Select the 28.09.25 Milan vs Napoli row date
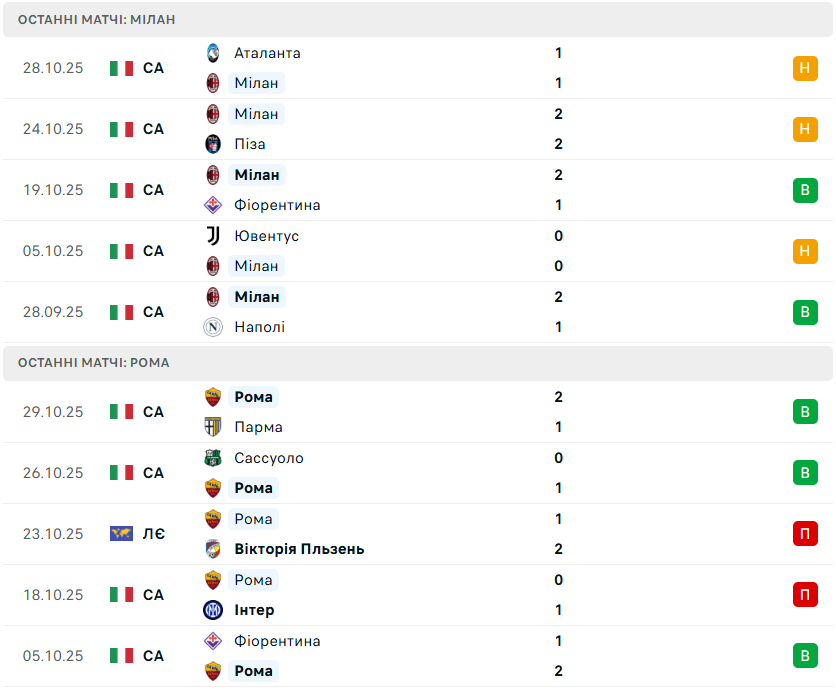The height and width of the screenshot is (690, 836). coord(53,312)
